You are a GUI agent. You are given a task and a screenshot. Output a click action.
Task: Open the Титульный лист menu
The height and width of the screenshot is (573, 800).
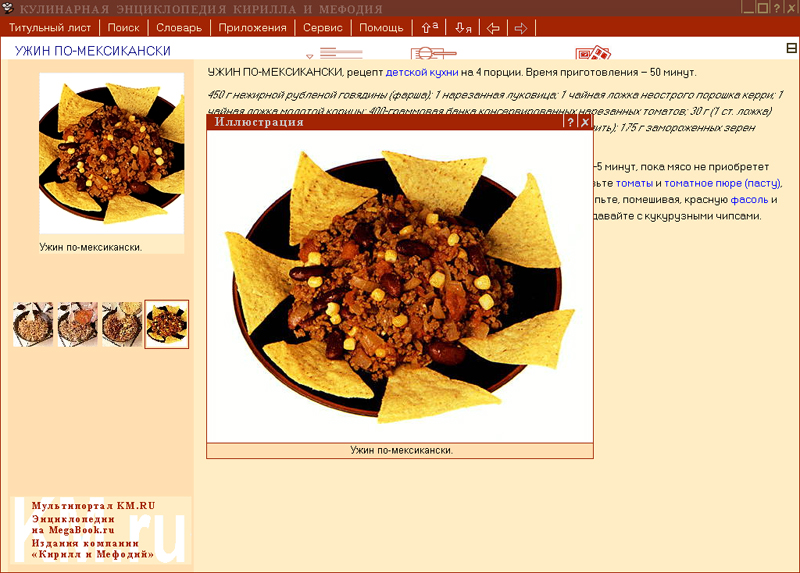point(49,28)
